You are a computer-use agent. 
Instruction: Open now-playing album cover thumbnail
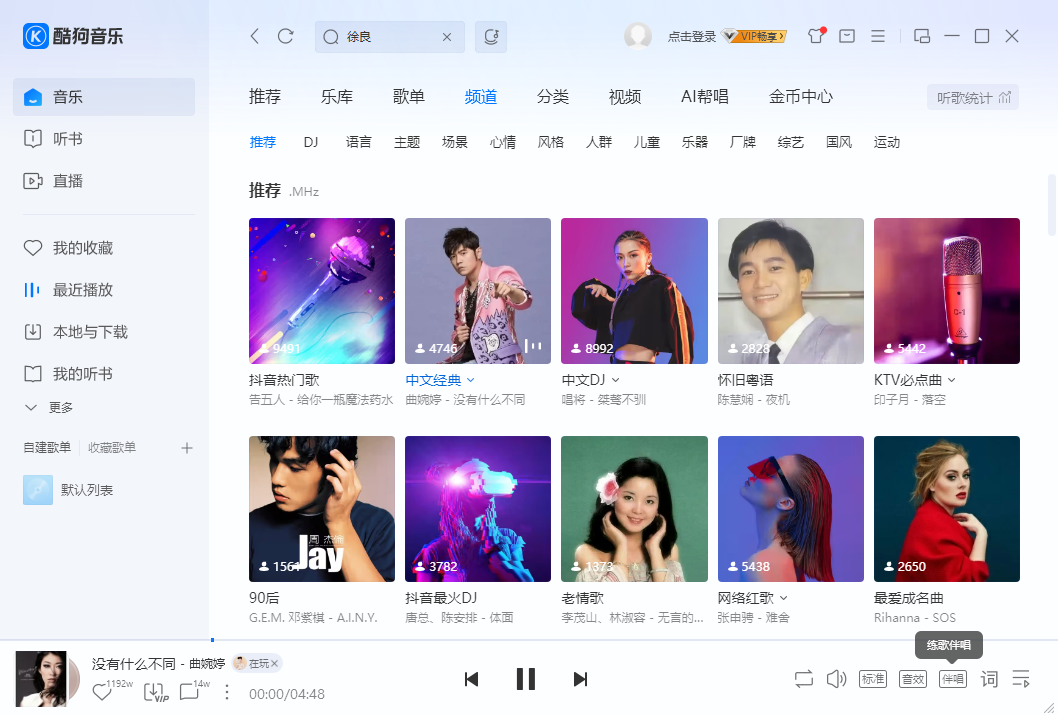pyautogui.click(x=41, y=679)
